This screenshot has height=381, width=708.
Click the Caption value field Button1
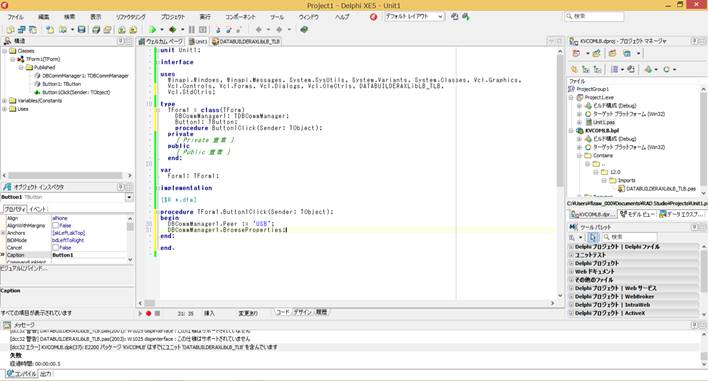click(89, 255)
